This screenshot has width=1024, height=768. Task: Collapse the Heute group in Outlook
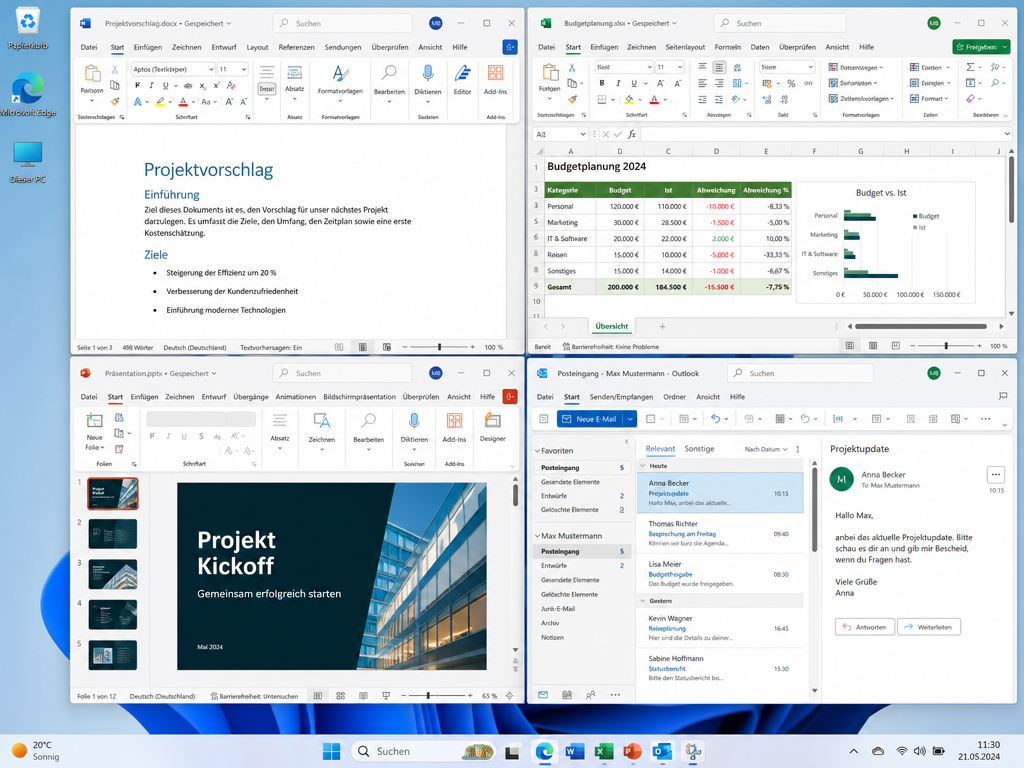tap(643, 466)
